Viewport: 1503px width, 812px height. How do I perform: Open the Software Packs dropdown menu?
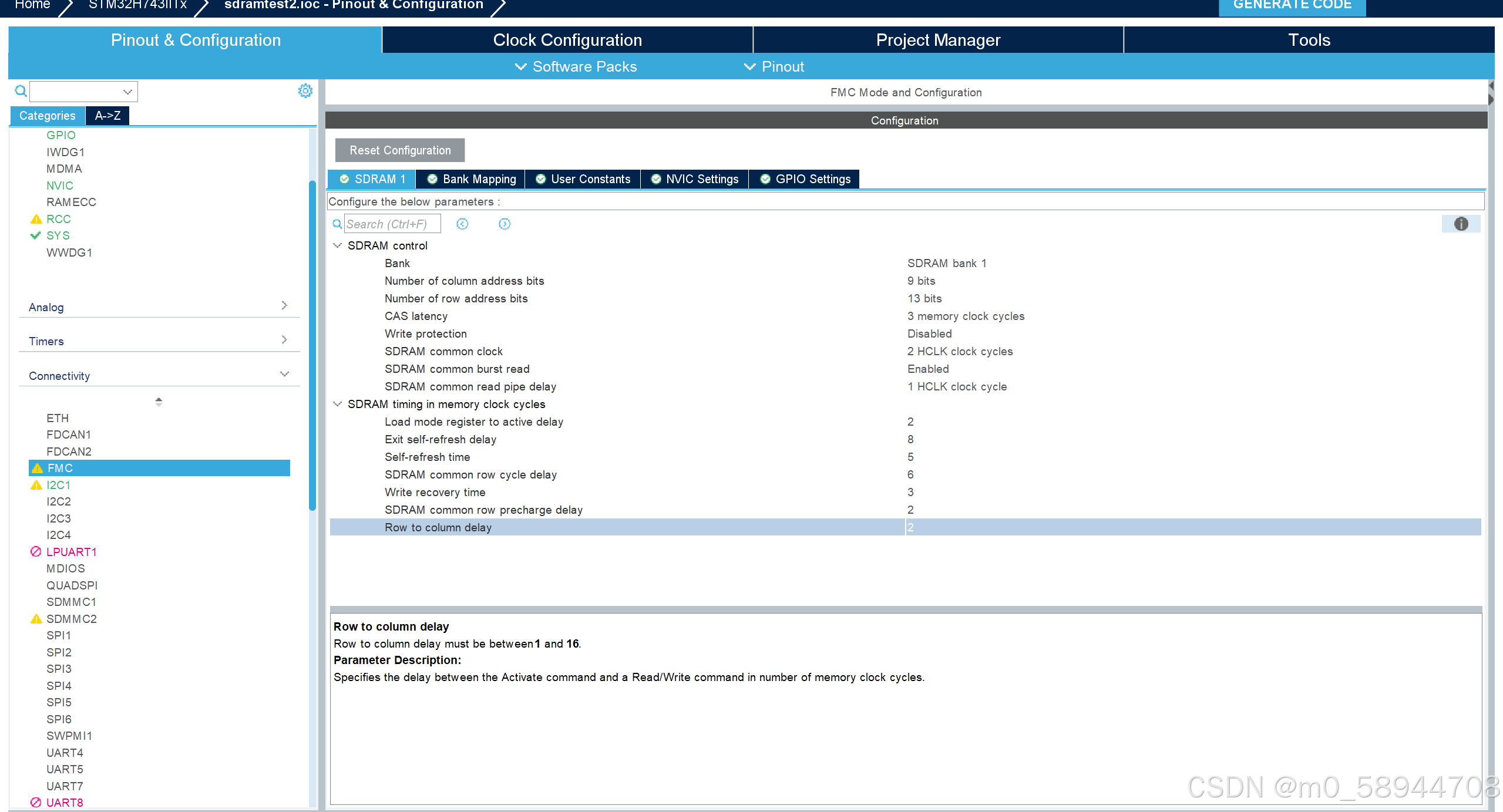click(x=576, y=67)
